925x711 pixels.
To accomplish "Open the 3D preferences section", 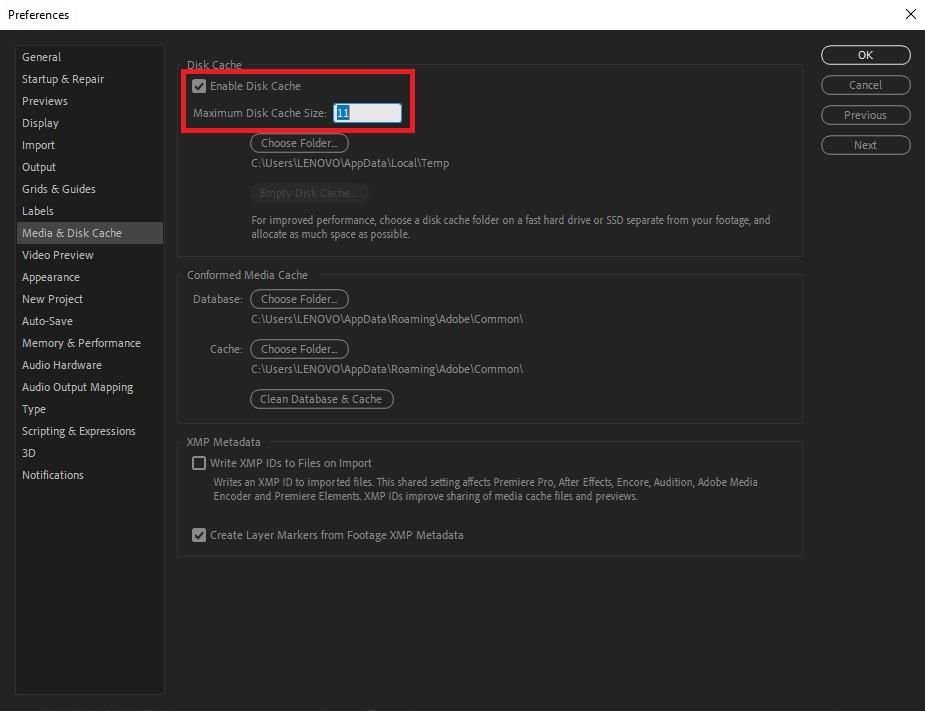I will [33, 453].
